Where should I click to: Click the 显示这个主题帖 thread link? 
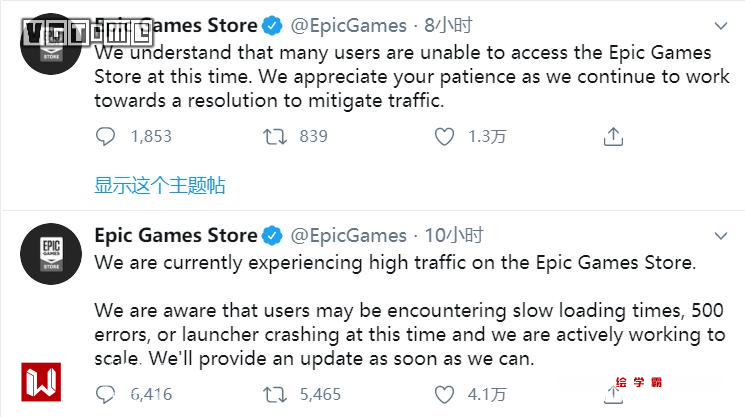[x=160, y=185]
